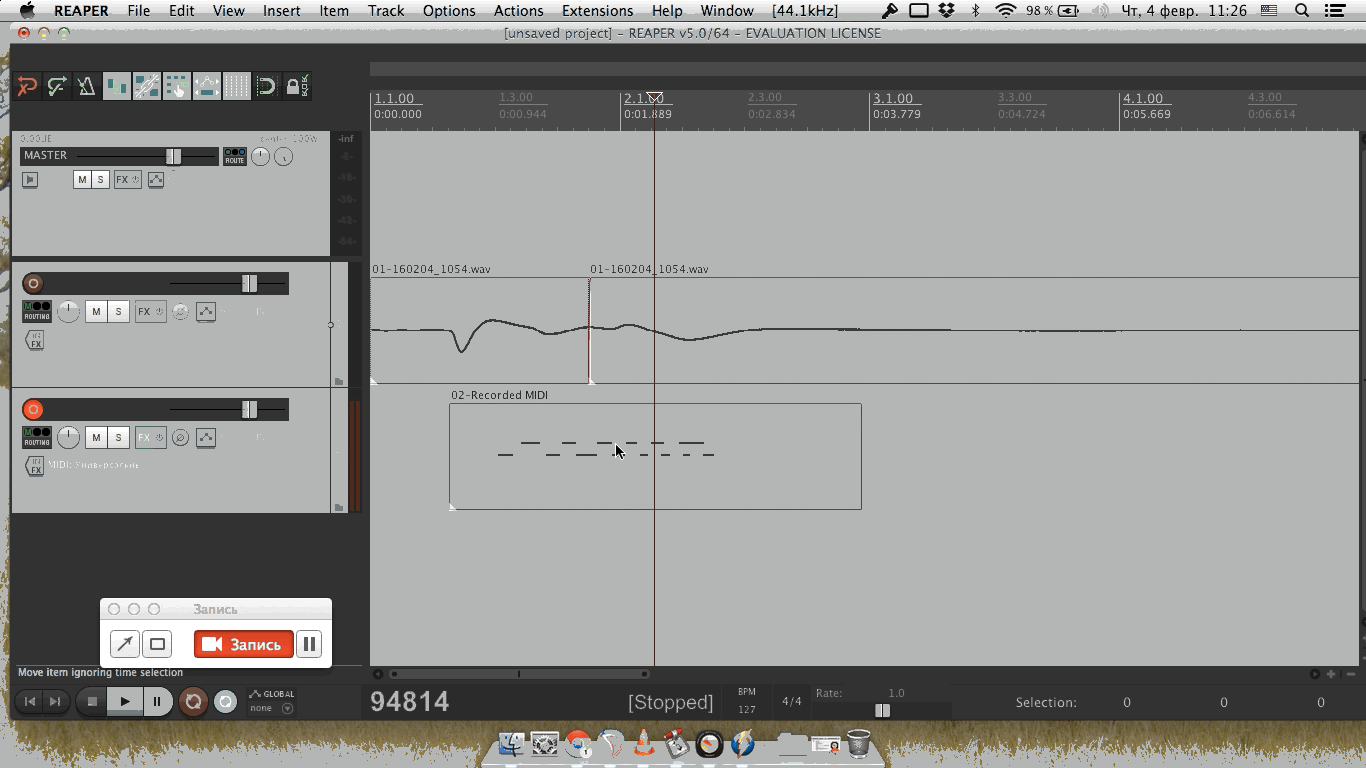Click the transport Play button
Viewport: 1366px width, 768px height.
point(125,702)
